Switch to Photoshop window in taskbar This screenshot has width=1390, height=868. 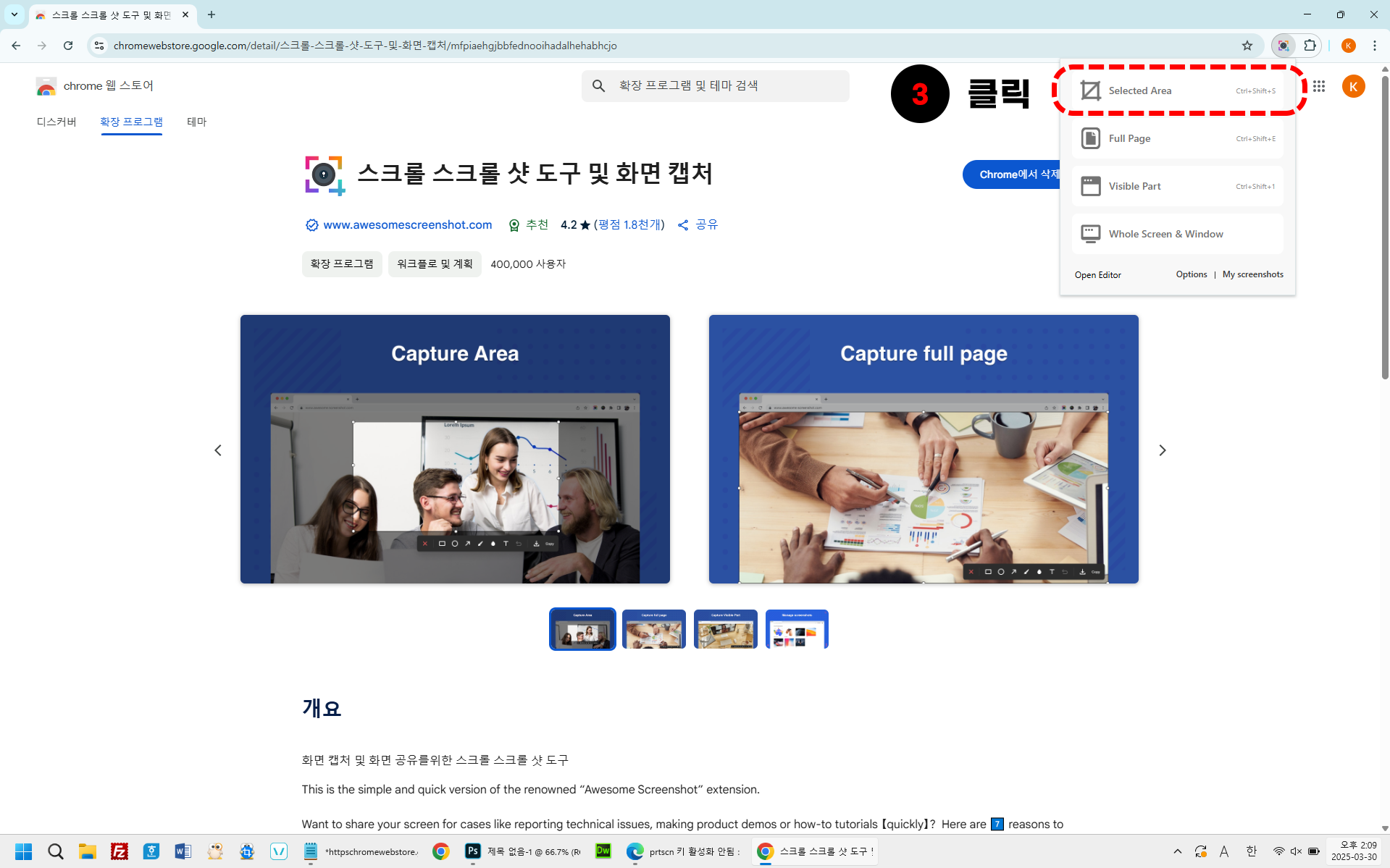[x=523, y=851]
